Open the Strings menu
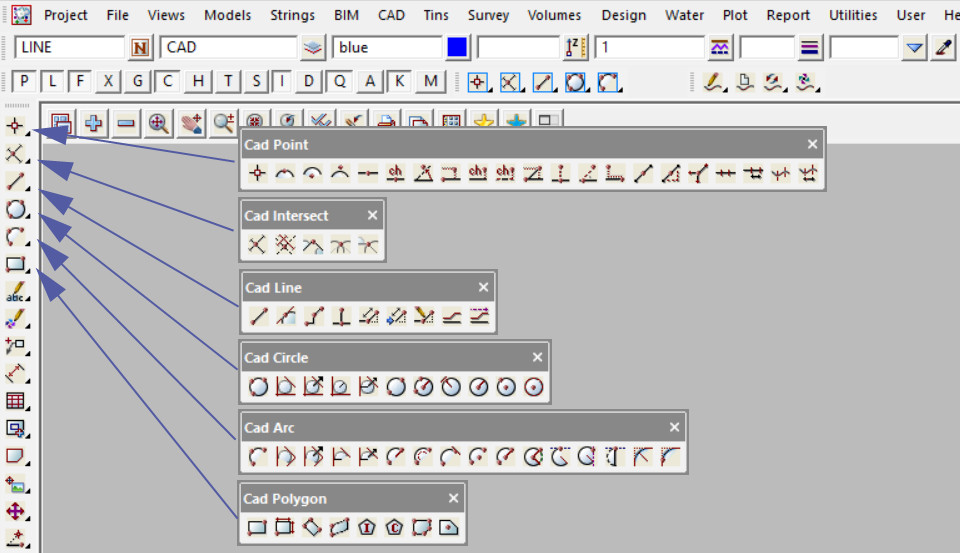The image size is (960, 553). point(292,15)
